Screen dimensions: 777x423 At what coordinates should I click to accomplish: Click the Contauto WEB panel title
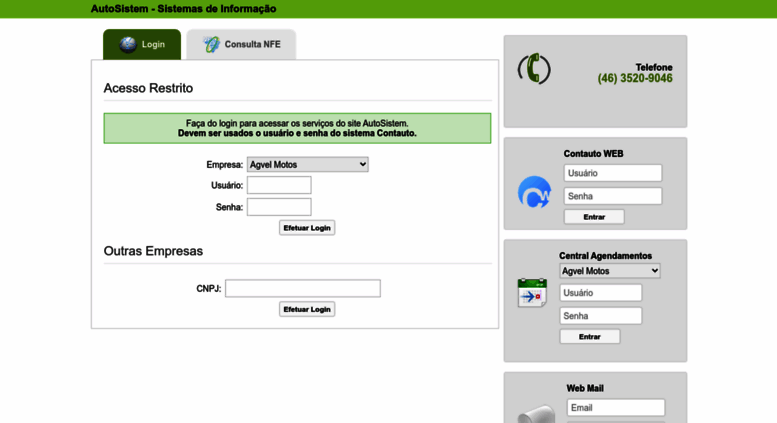[x=593, y=154]
